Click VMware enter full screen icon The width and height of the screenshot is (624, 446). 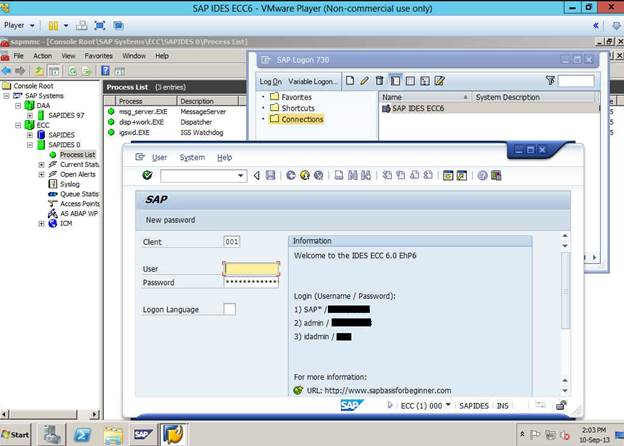[99, 26]
